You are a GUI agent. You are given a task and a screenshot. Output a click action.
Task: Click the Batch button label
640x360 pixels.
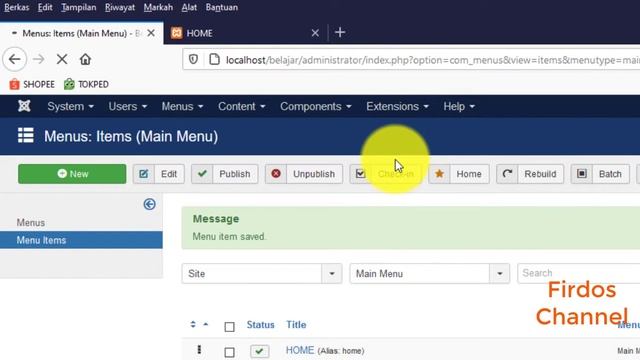pos(610,174)
